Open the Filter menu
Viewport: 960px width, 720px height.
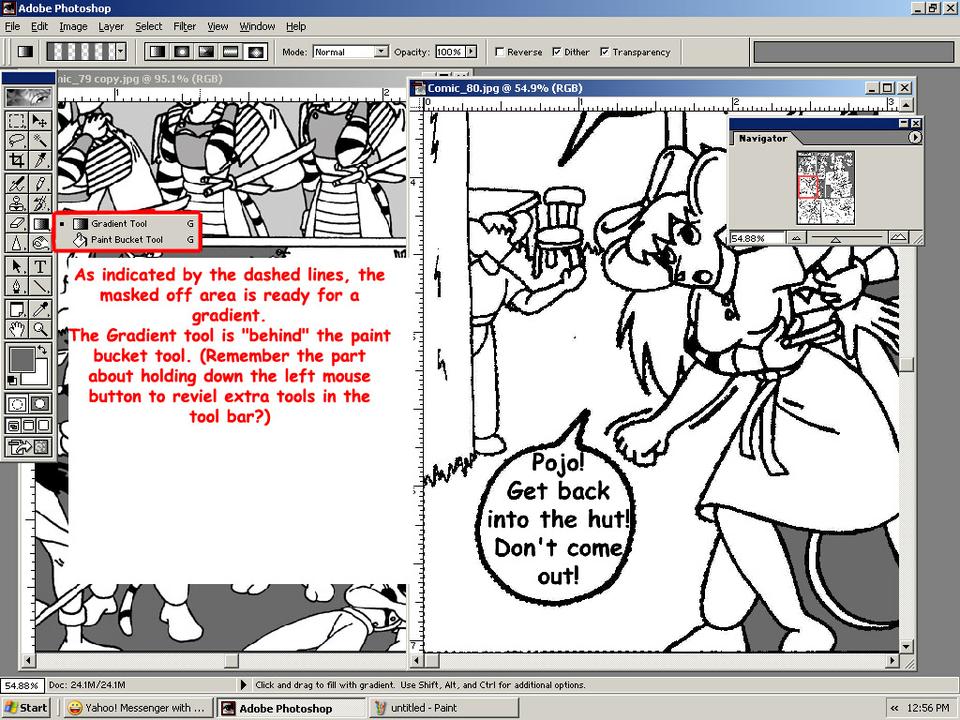pos(184,26)
